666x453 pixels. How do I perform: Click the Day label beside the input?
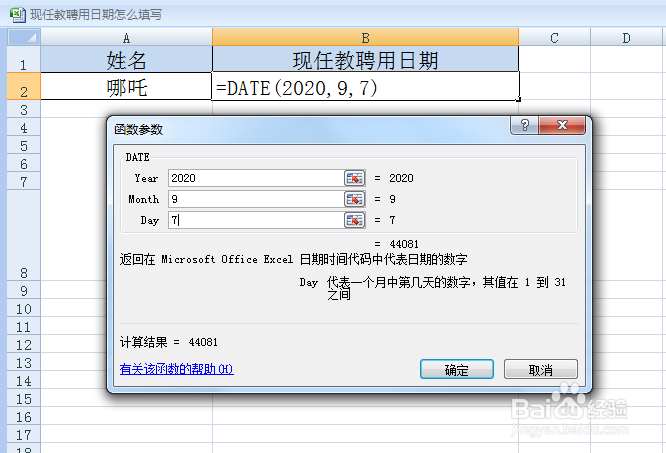(150, 220)
